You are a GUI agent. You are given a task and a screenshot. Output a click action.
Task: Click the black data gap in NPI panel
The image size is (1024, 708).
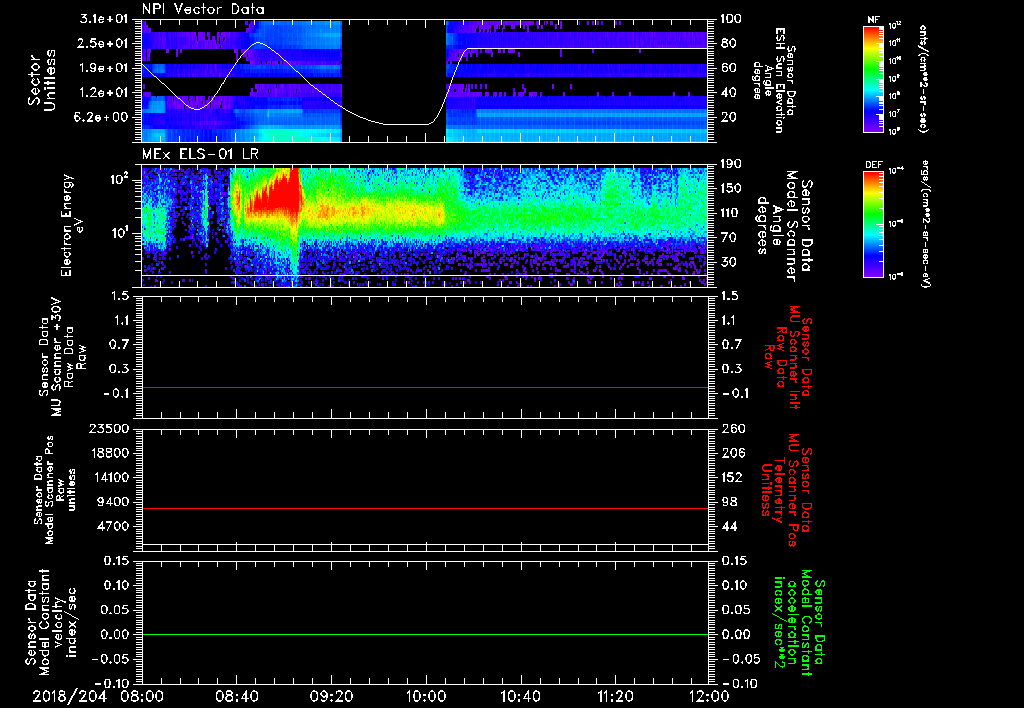coord(394,80)
